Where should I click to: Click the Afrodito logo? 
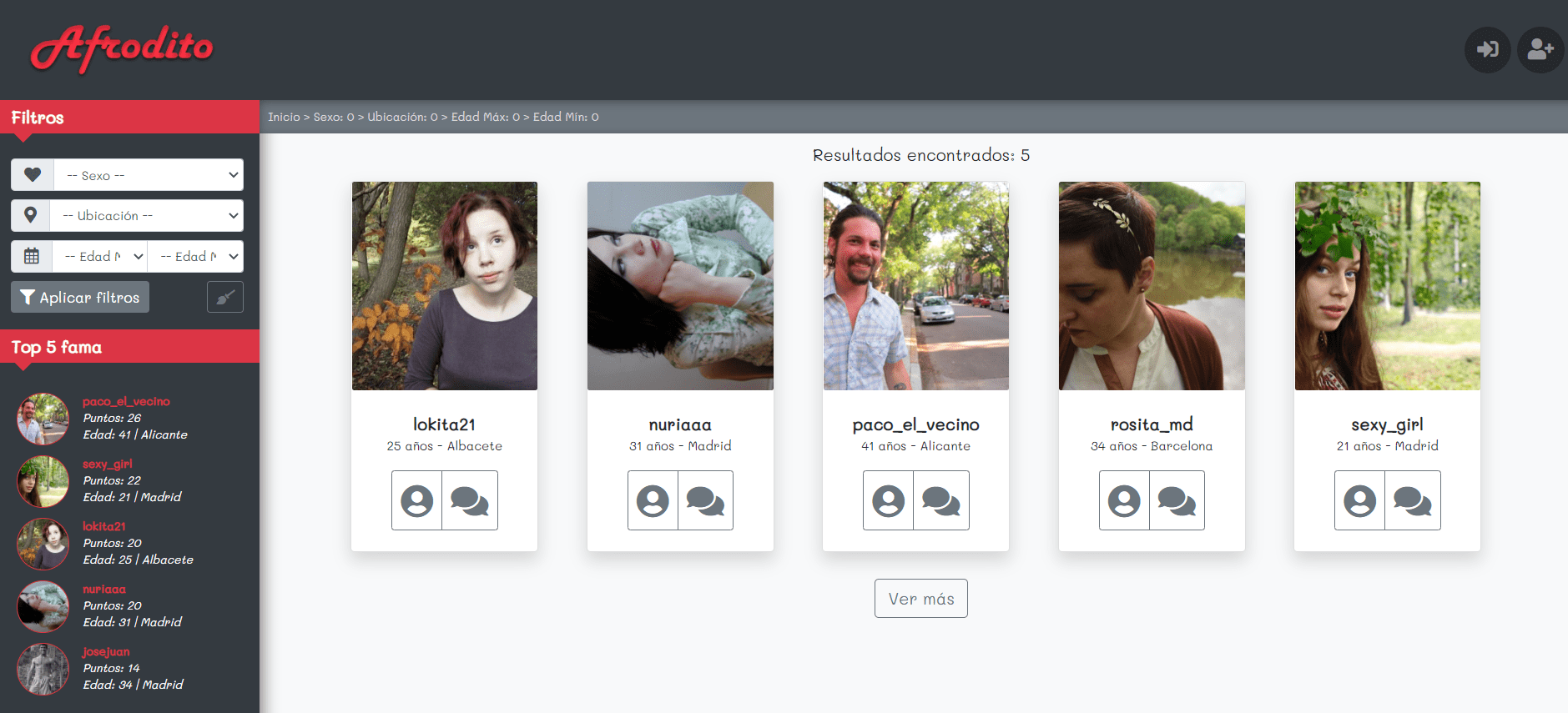click(122, 49)
